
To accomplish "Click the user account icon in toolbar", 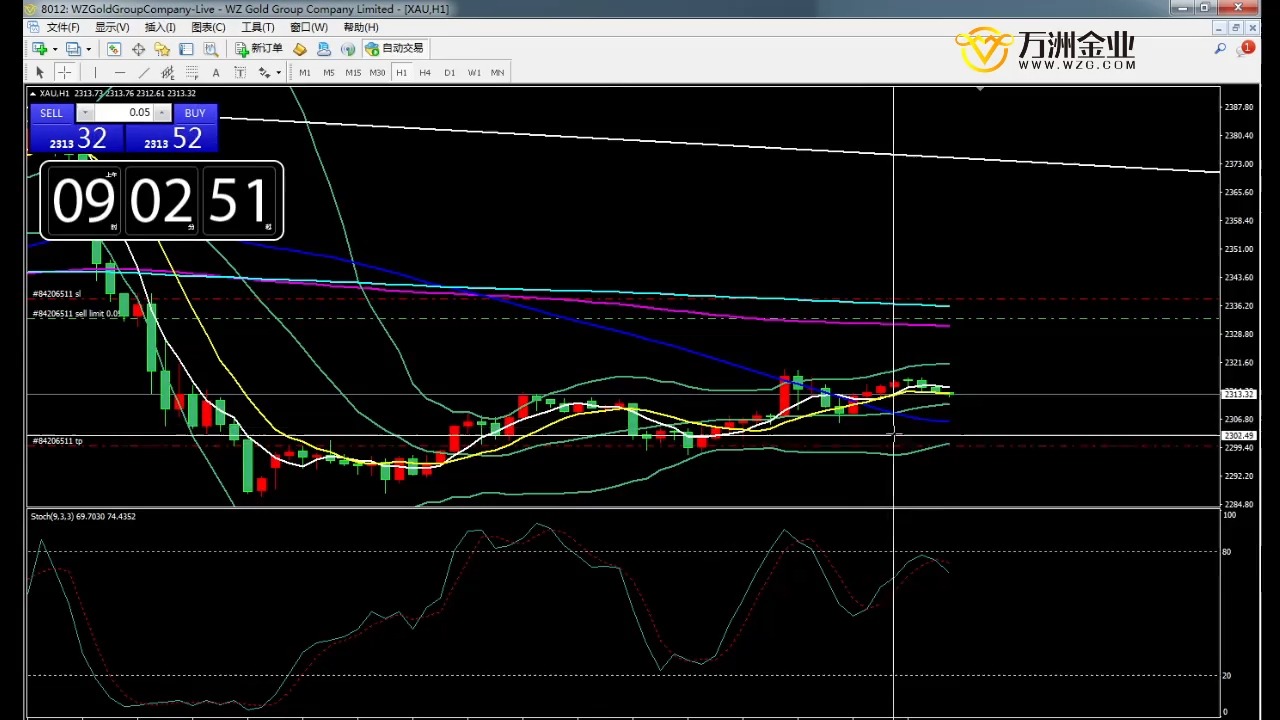I will 323,48.
